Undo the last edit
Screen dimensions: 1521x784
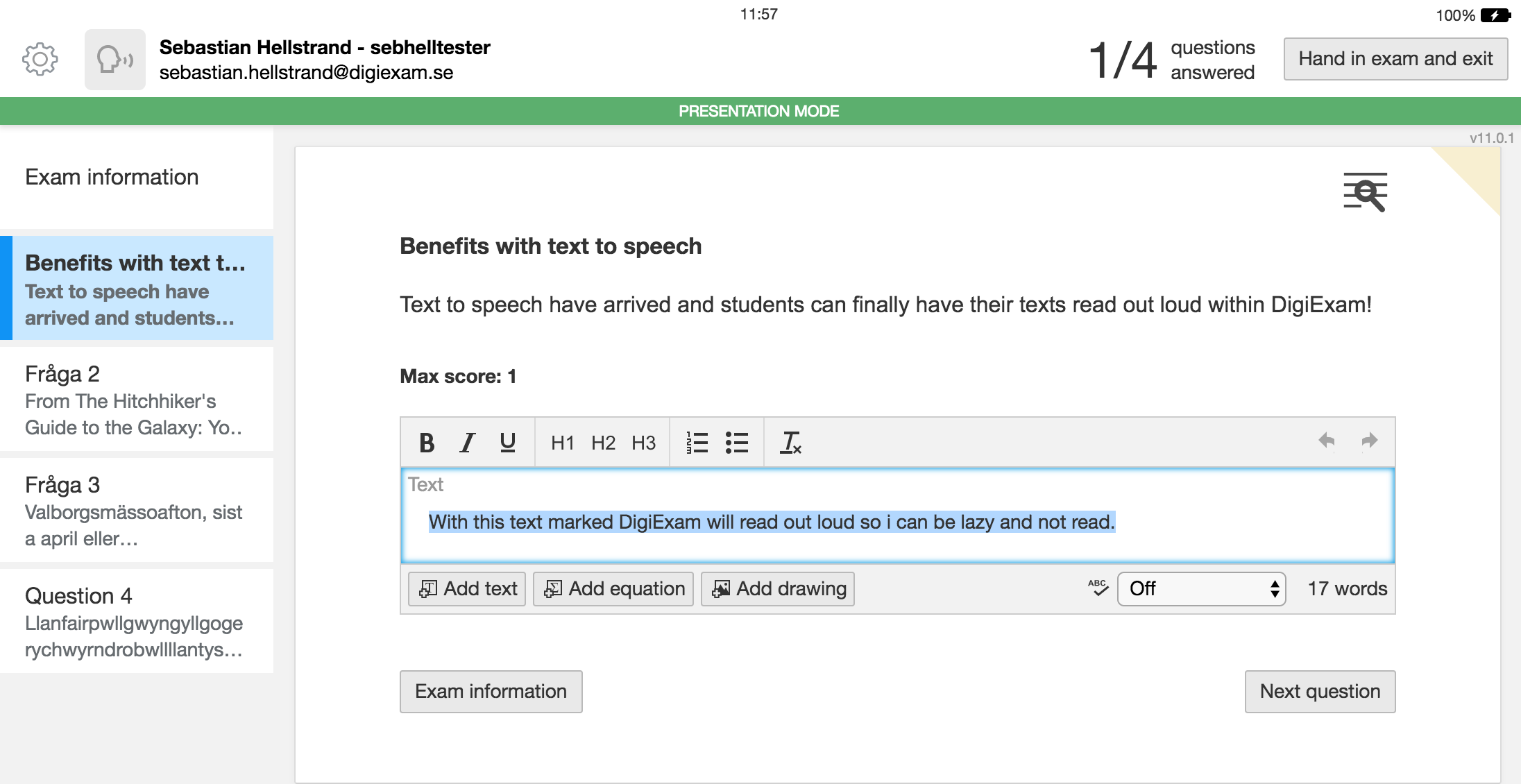1327,441
